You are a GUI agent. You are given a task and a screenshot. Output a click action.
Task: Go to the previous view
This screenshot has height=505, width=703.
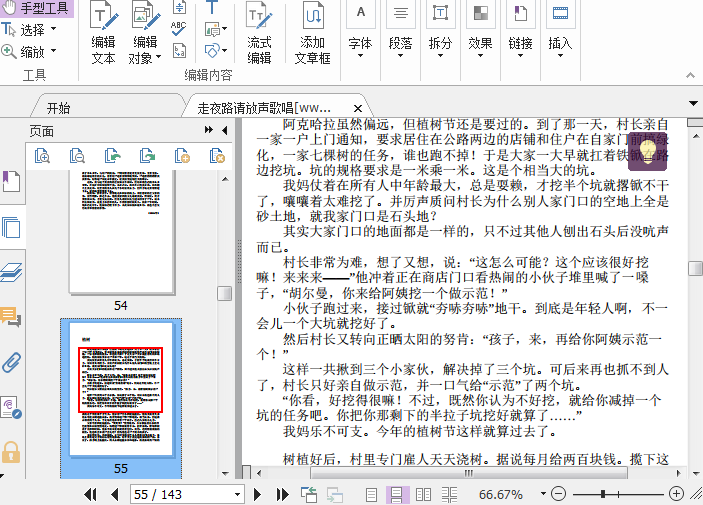(308, 494)
